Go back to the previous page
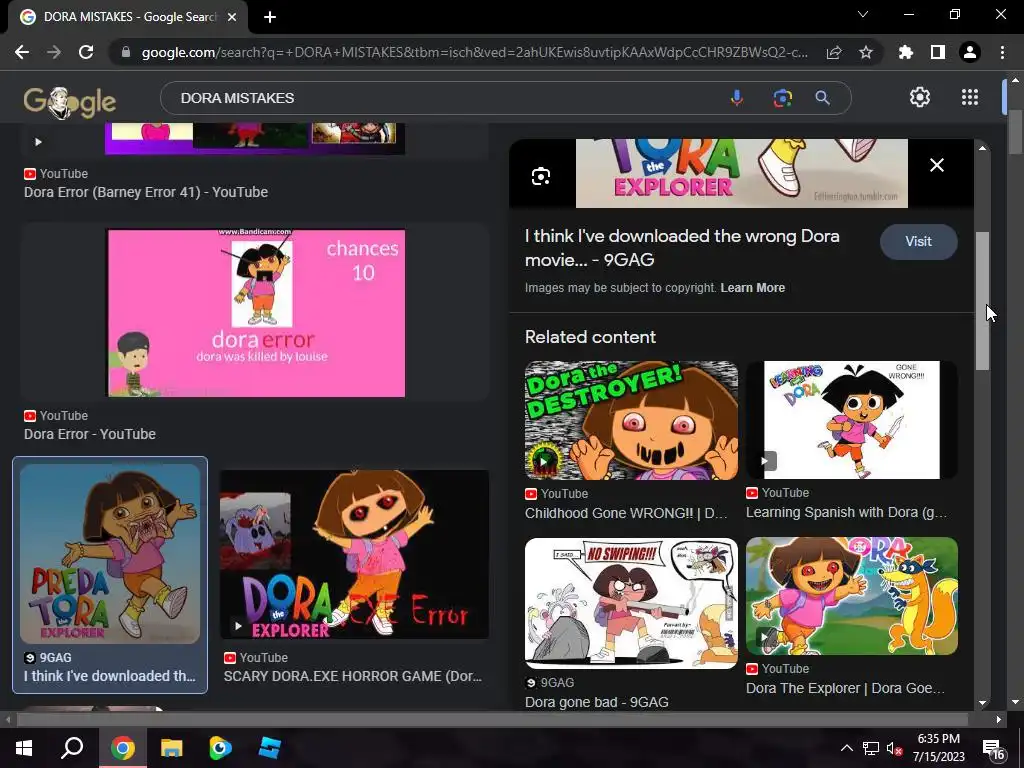The image size is (1024, 768). [22, 52]
